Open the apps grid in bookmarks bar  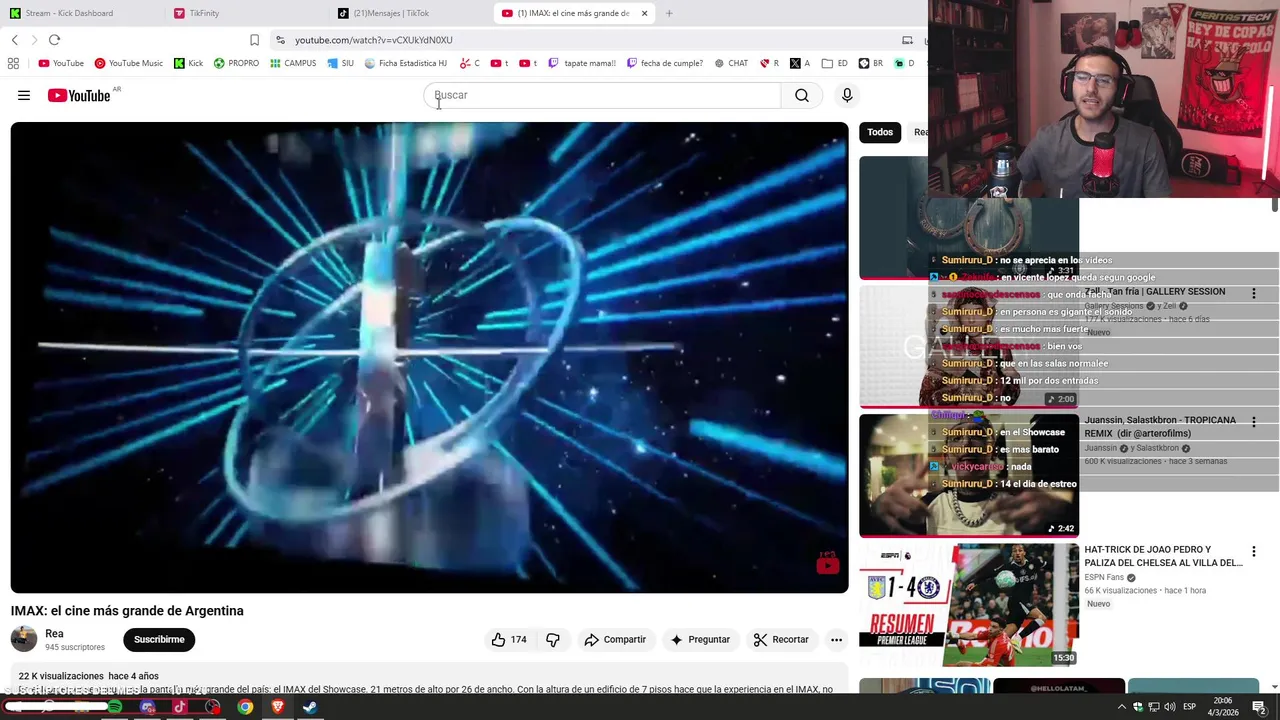(13, 63)
